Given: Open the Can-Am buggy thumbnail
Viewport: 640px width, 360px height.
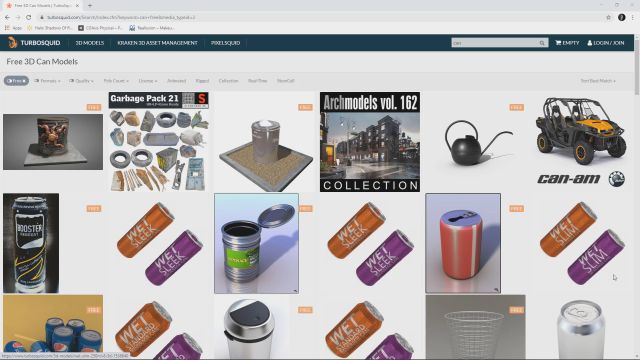Looking at the screenshot, I should (581, 142).
